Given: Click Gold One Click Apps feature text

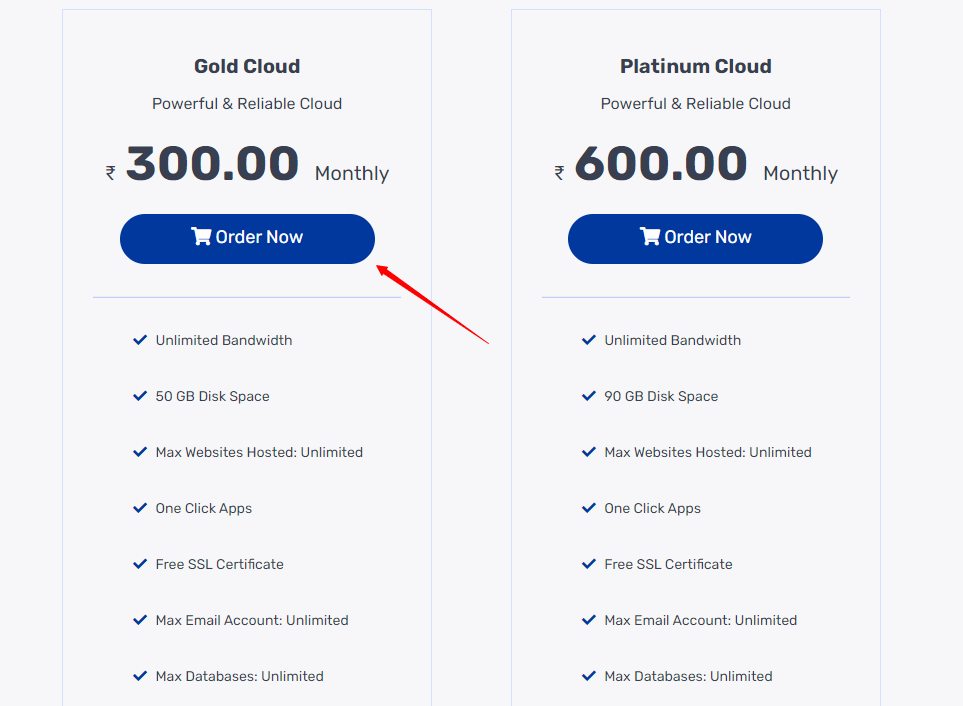Looking at the screenshot, I should [204, 508].
